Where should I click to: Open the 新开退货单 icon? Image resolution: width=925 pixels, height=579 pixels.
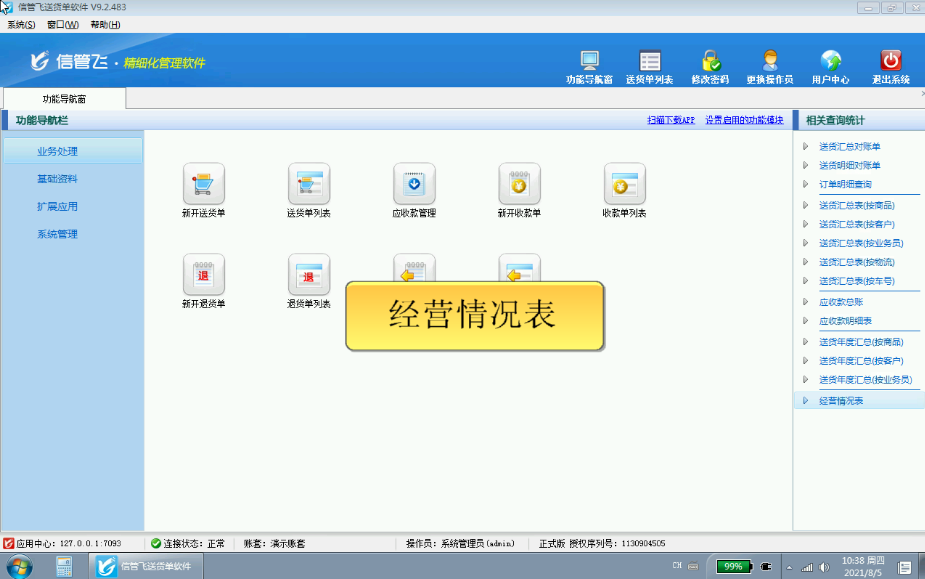[x=203, y=275]
